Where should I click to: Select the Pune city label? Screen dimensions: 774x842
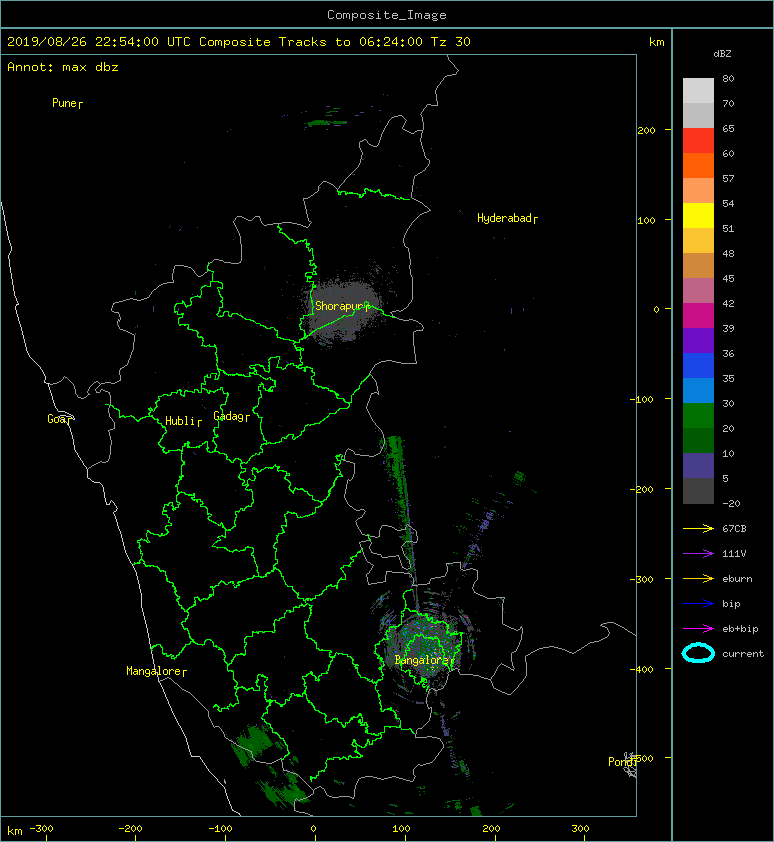pyautogui.click(x=67, y=103)
